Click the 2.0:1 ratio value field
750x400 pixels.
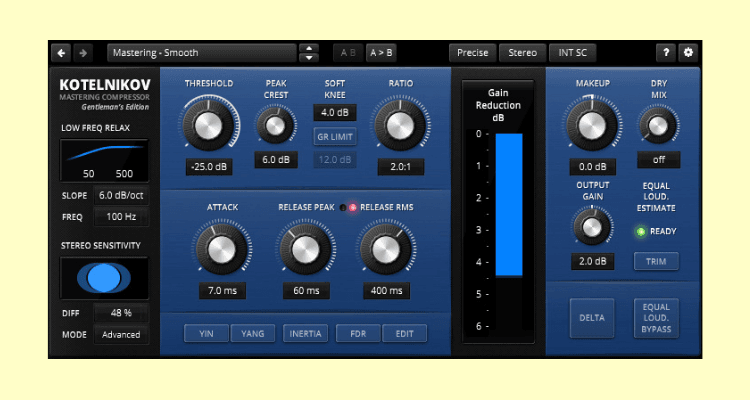click(400, 167)
